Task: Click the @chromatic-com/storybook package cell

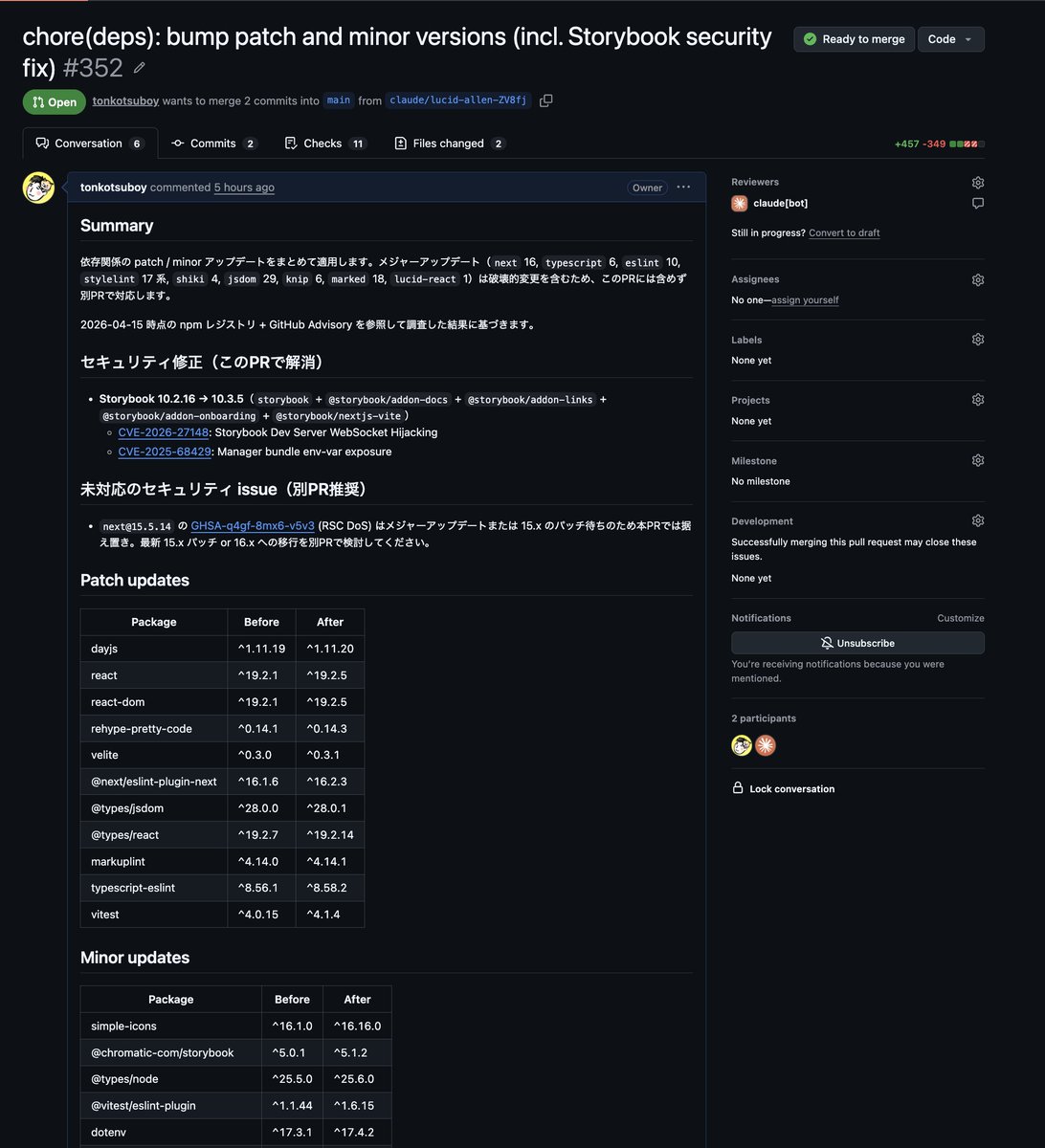Action: point(171,1052)
